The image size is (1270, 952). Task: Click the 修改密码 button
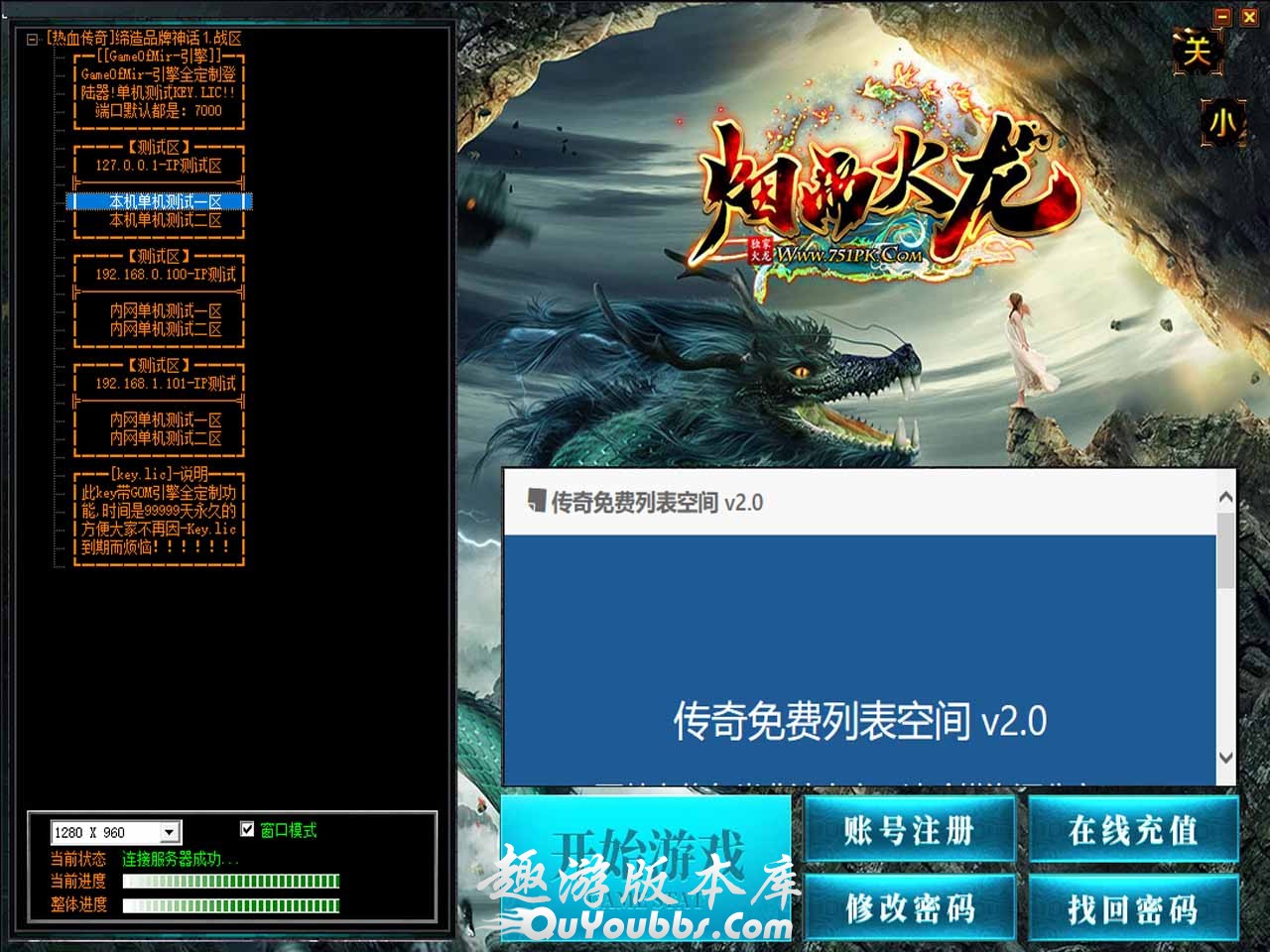point(910,907)
